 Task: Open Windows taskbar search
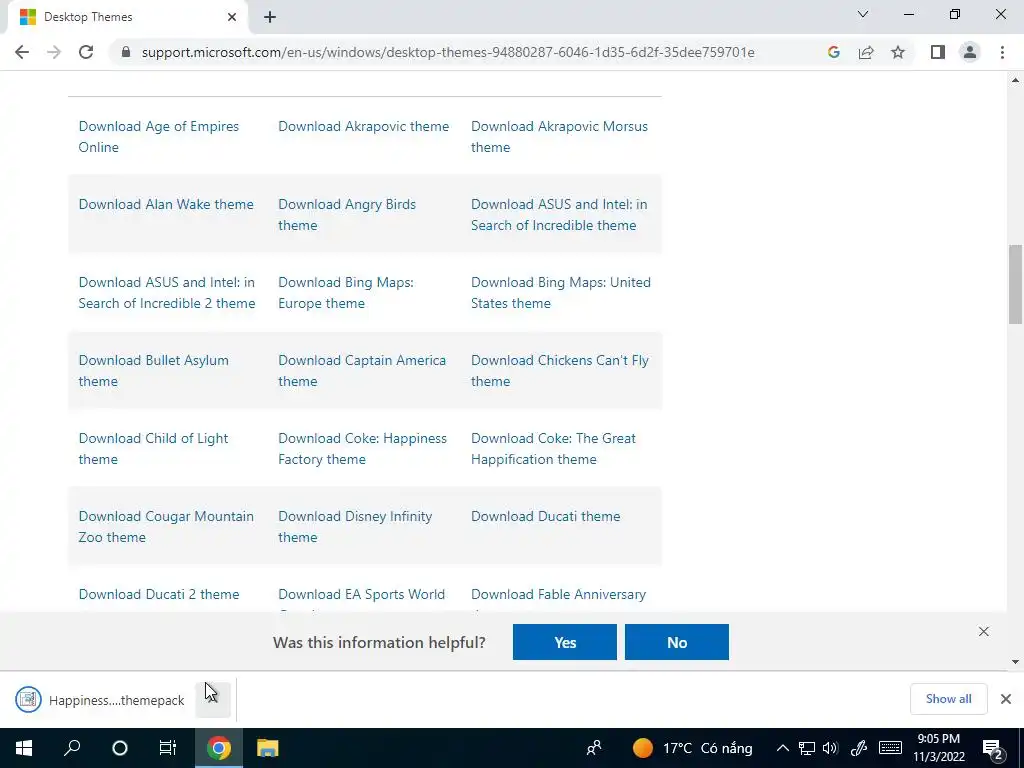tap(72, 748)
